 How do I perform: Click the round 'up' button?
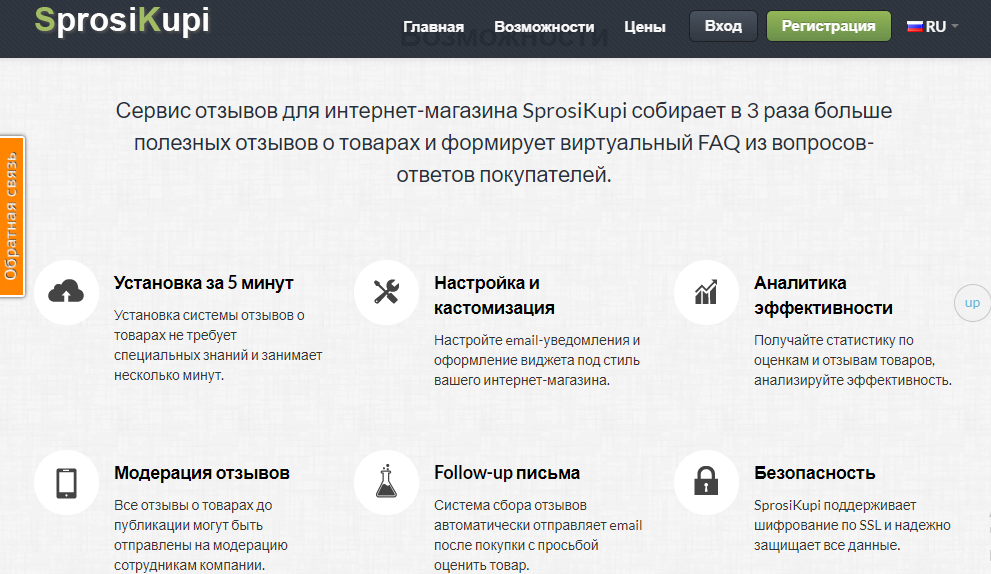click(x=972, y=303)
